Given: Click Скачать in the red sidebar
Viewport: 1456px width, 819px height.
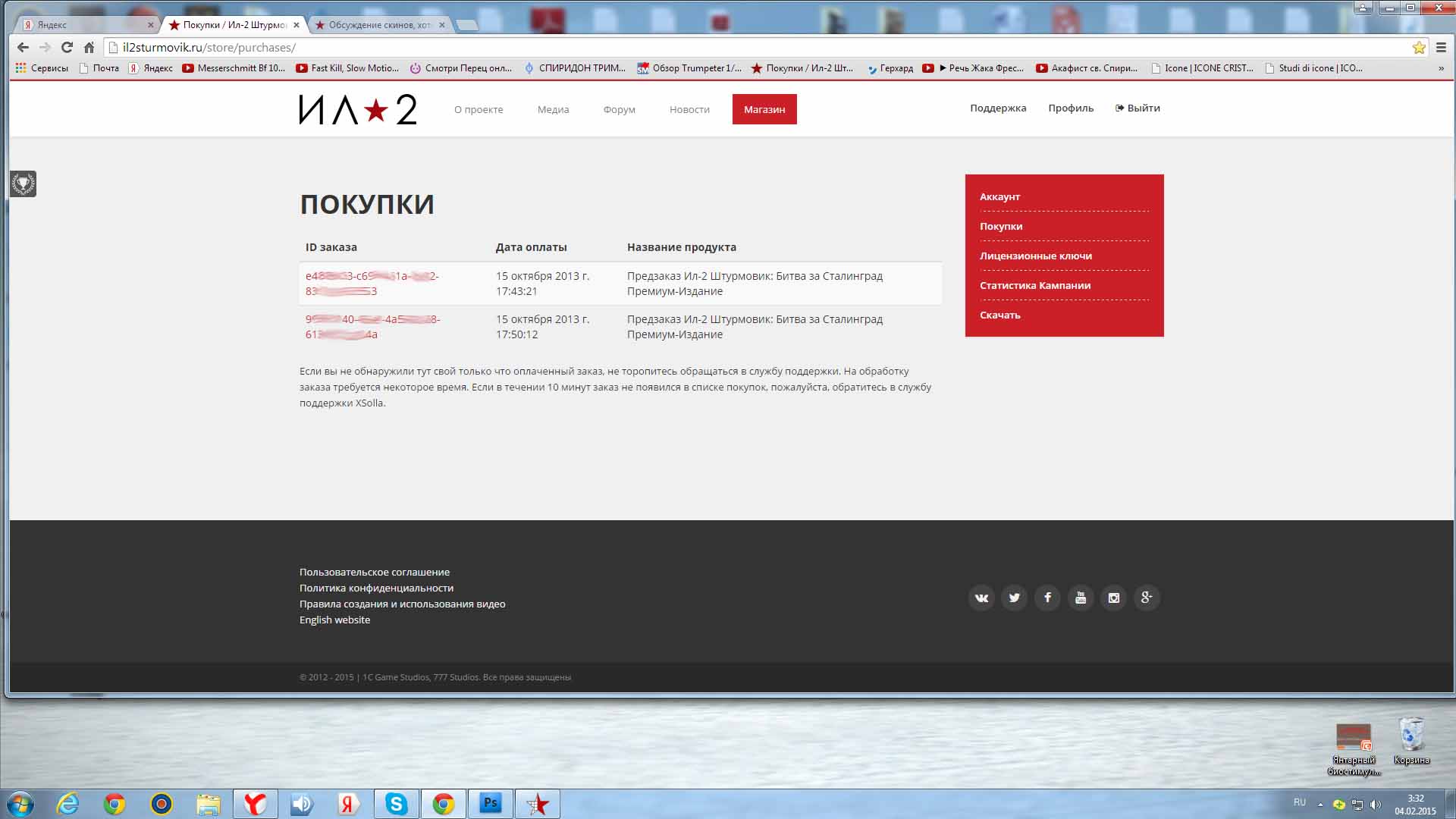Looking at the screenshot, I should tap(999, 315).
